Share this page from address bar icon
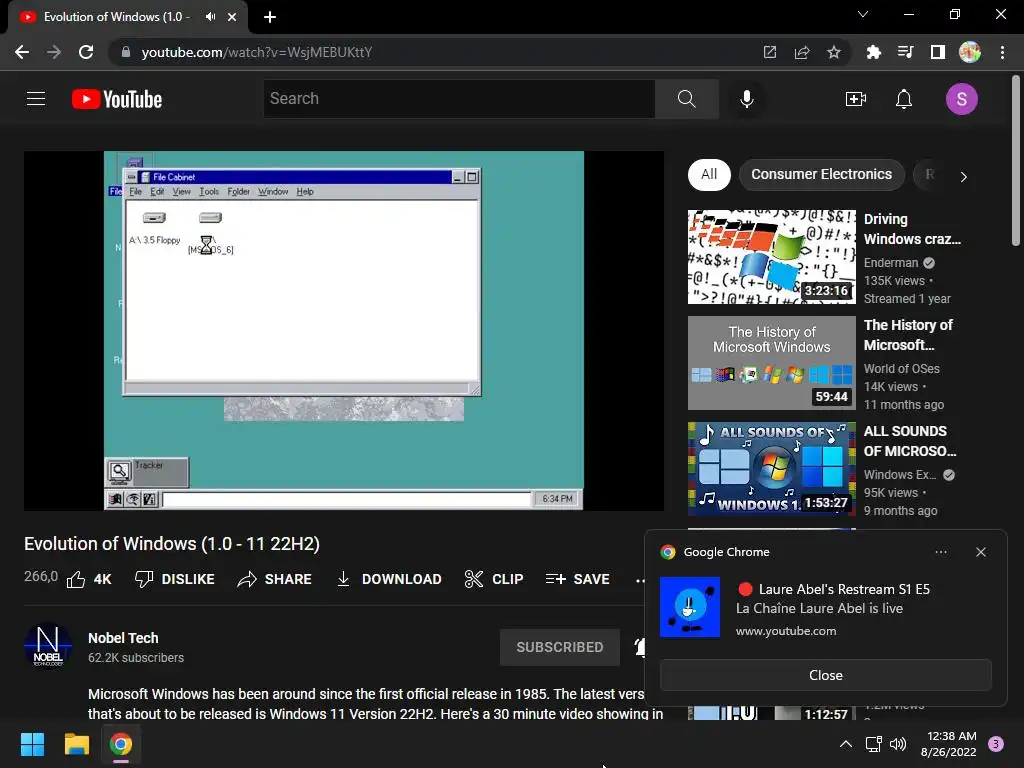The height and width of the screenshot is (768, 1024). [x=802, y=52]
